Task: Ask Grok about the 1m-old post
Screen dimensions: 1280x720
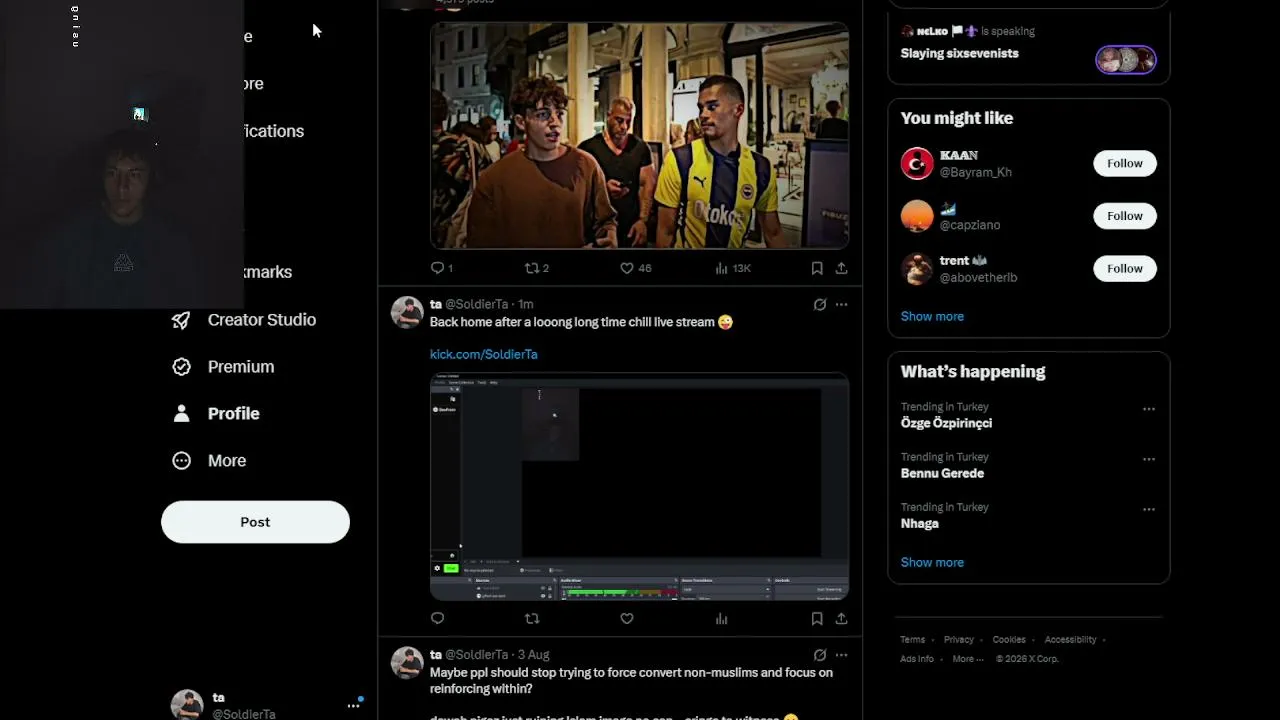Action: coord(820,305)
